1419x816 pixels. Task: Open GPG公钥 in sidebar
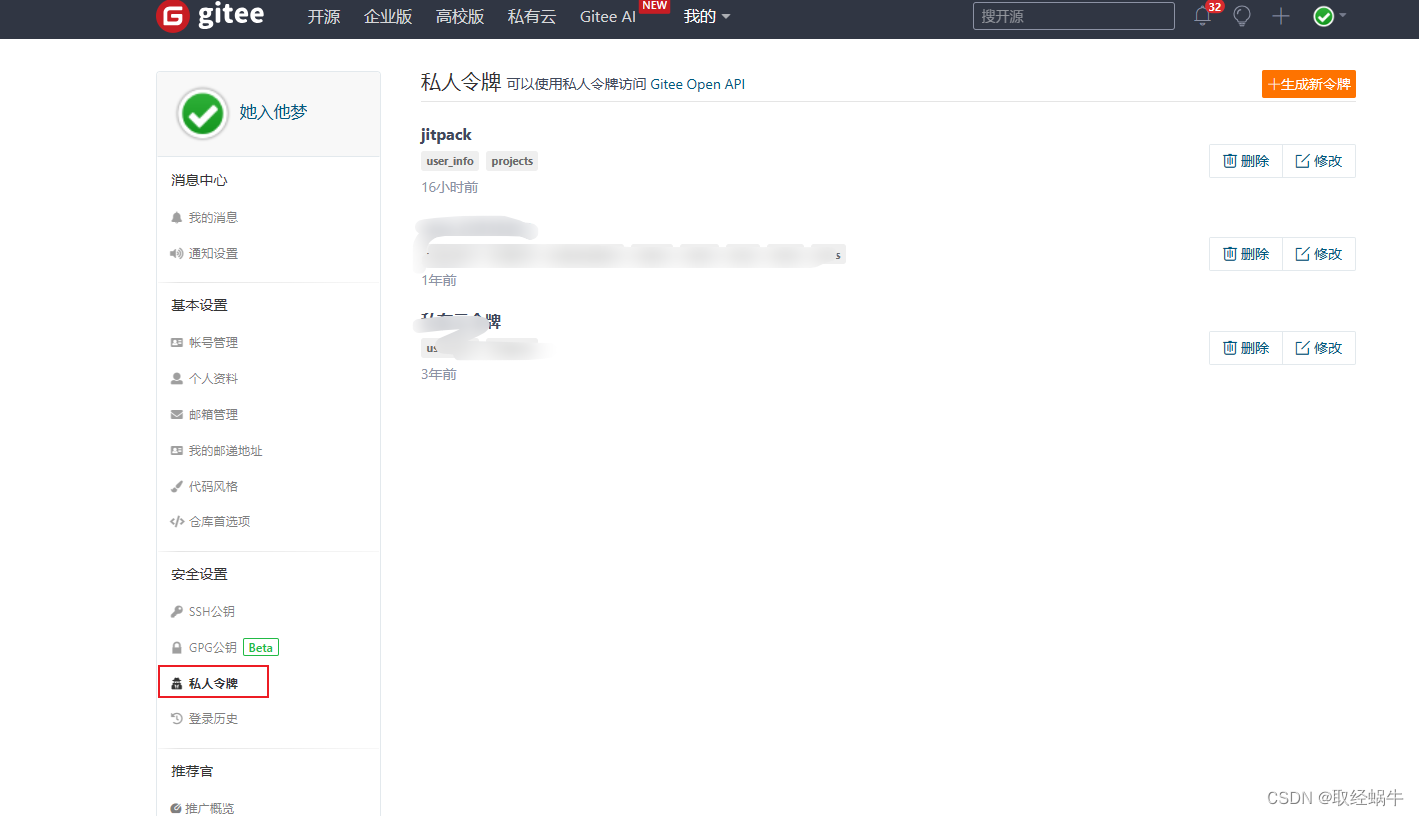[212, 647]
